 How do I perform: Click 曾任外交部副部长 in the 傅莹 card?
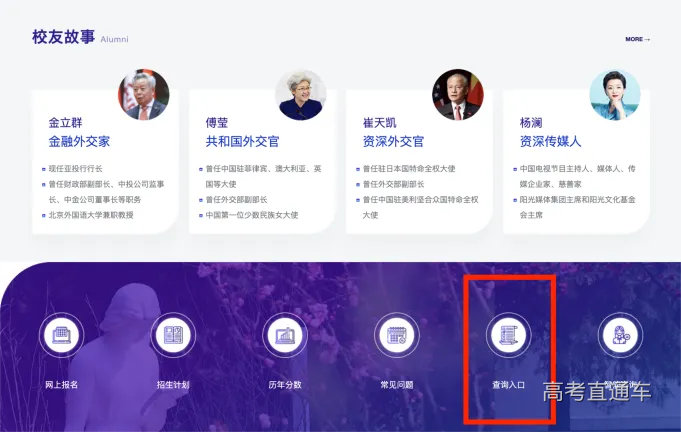coord(236,200)
